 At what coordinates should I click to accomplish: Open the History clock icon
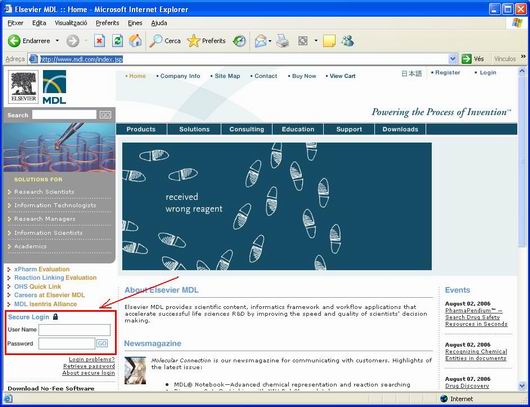(239, 41)
